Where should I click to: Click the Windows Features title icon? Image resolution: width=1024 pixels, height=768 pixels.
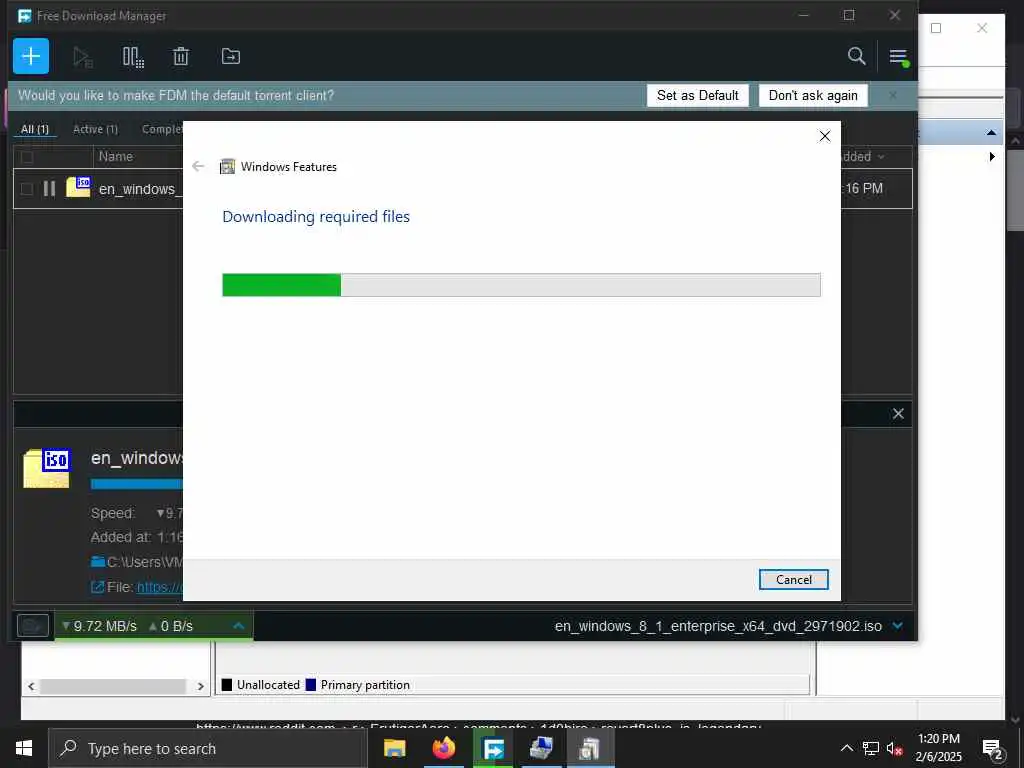[227, 167]
